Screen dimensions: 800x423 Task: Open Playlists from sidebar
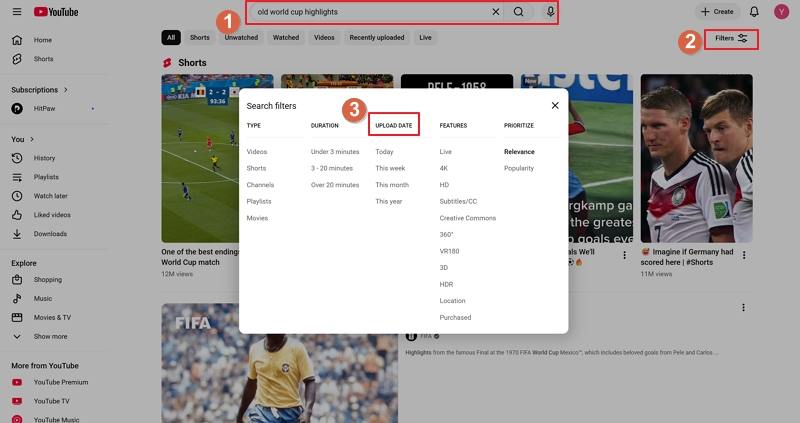tap(46, 177)
